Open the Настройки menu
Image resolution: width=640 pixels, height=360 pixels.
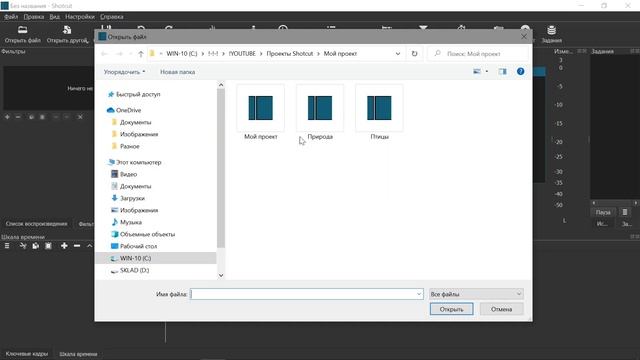(x=80, y=17)
